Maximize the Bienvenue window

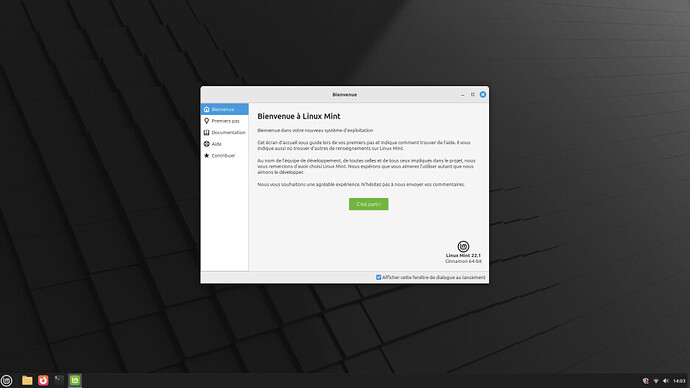[473, 95]
